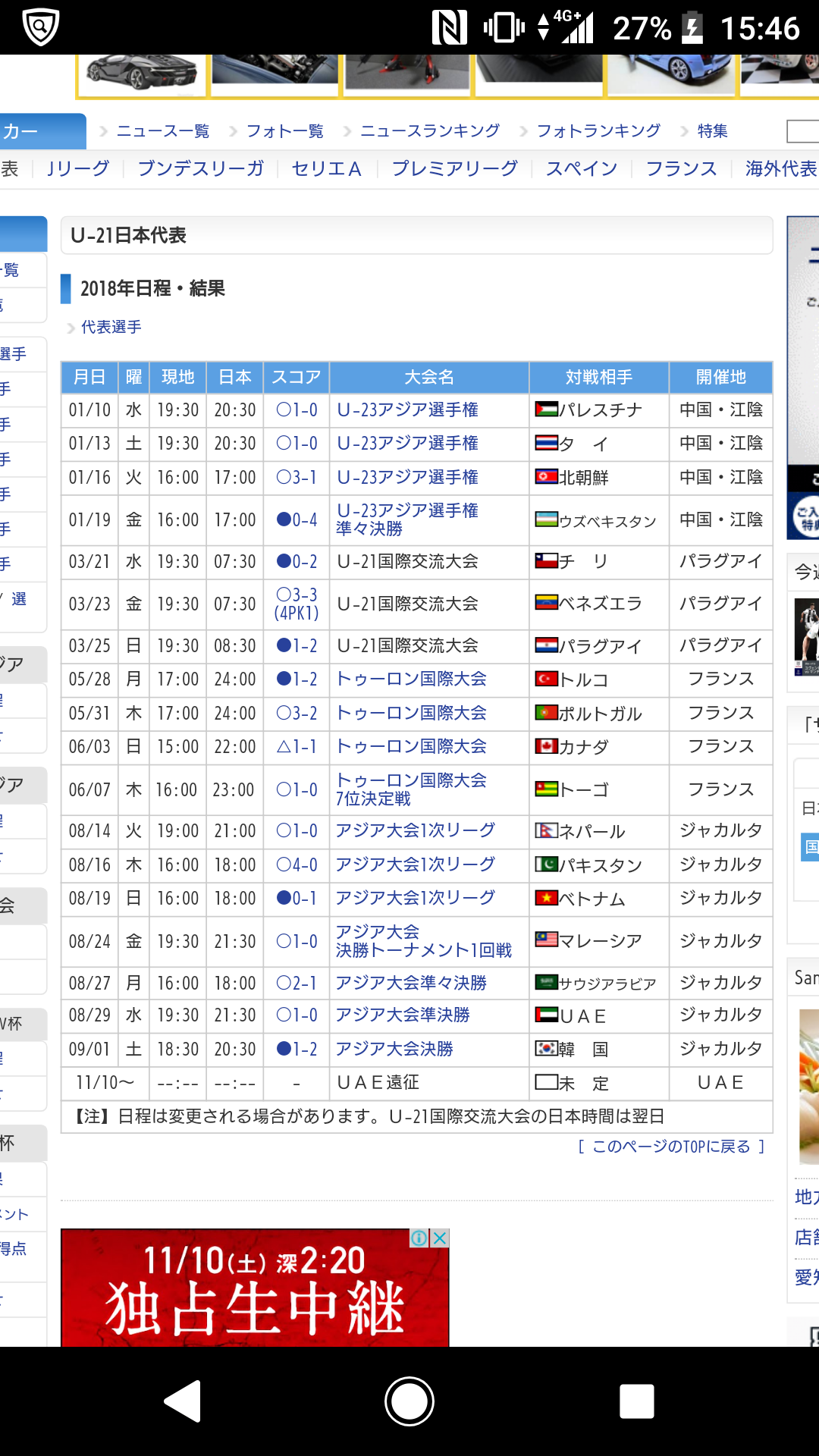Open the 代表選手 link
The width and height of the screenshot is (819, 1456).
(111, 327)
